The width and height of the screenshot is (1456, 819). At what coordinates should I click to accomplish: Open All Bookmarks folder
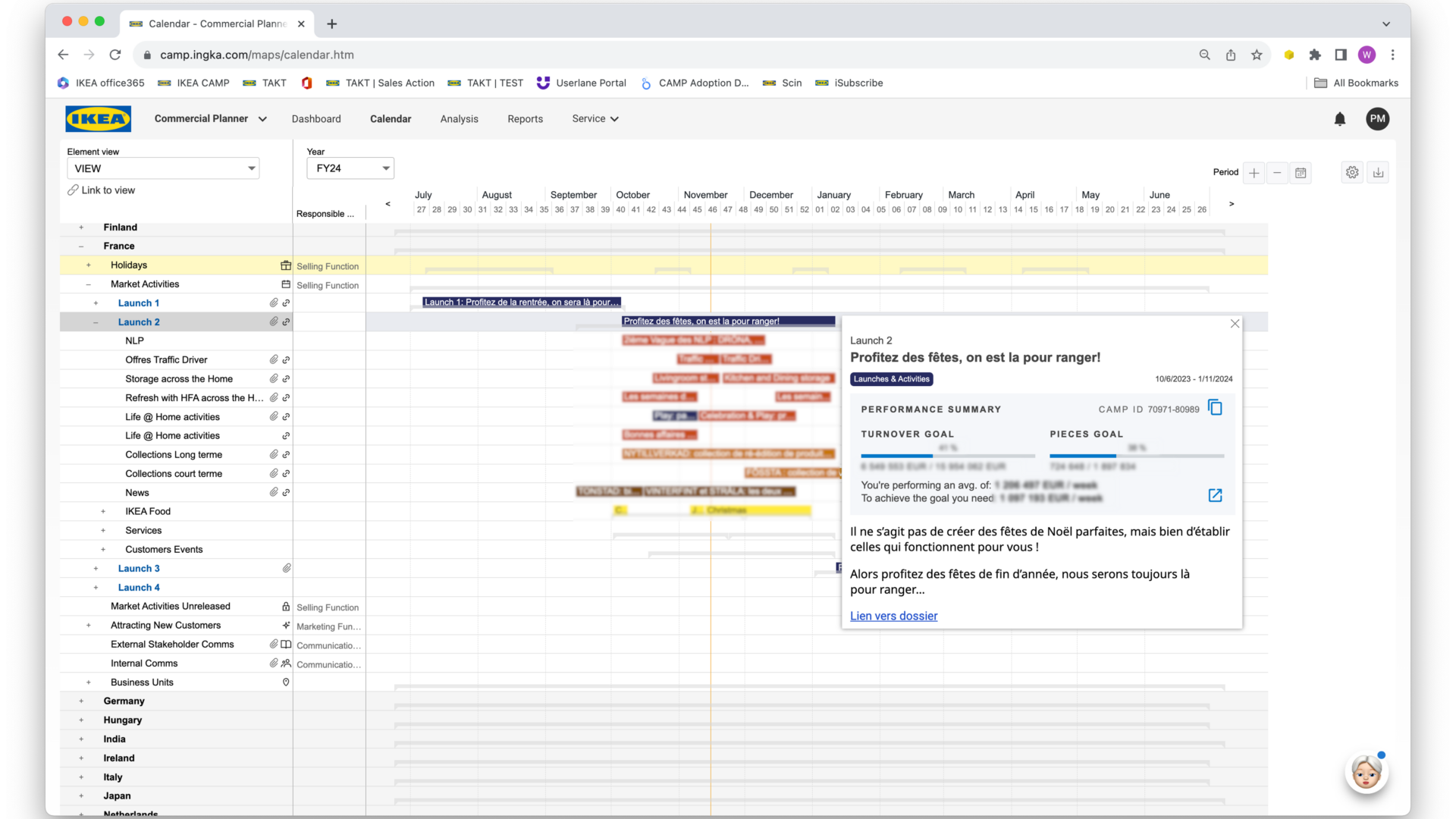(1356, 83)
